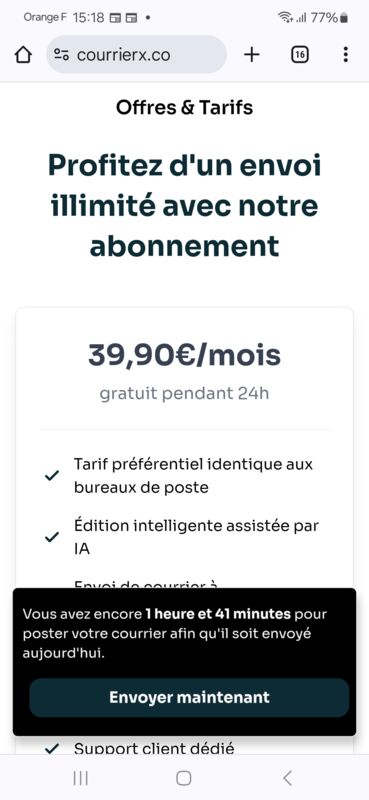Image resolution: width=369 pixels, height=800 pixels.
Task: Click 'gratuit pendant 24h' text
Action: point(184,394)
